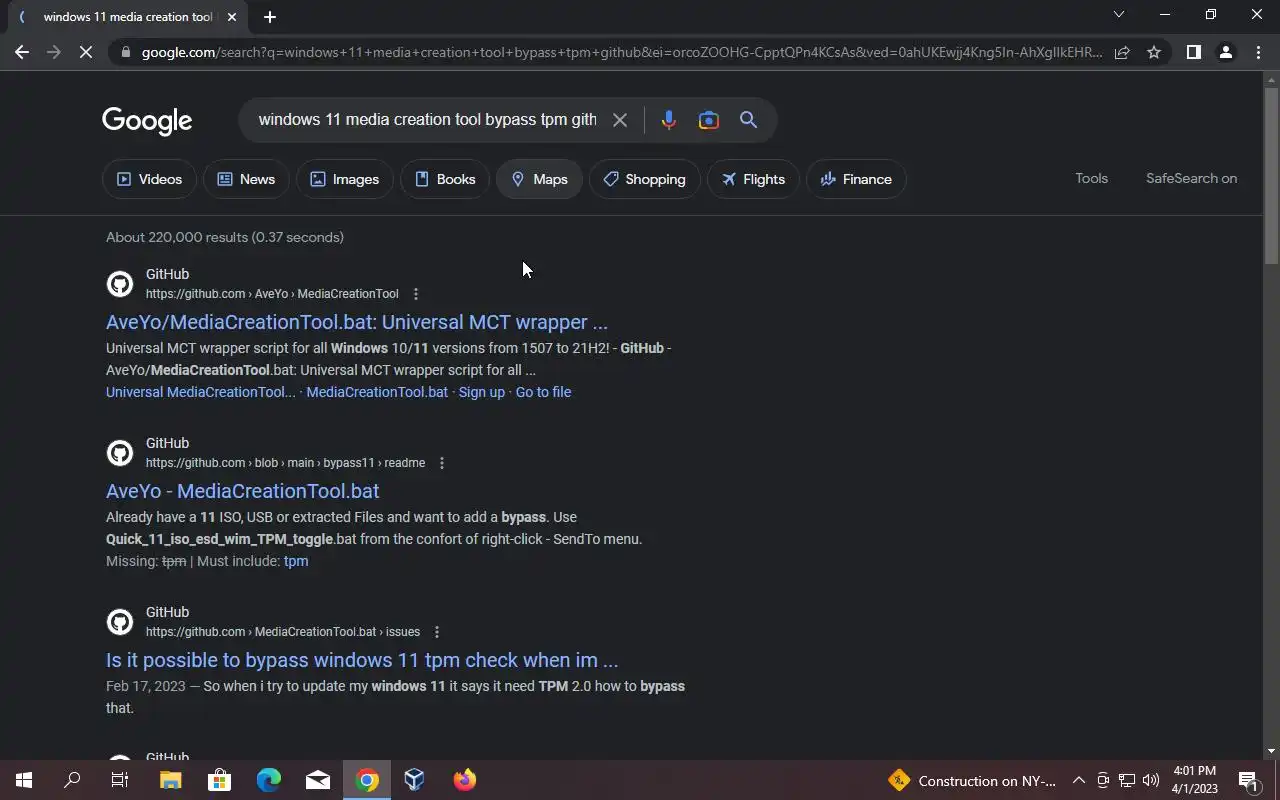Select the Images filter
The height and width of the screenshot is (800, 1280).
pos(344,179)
